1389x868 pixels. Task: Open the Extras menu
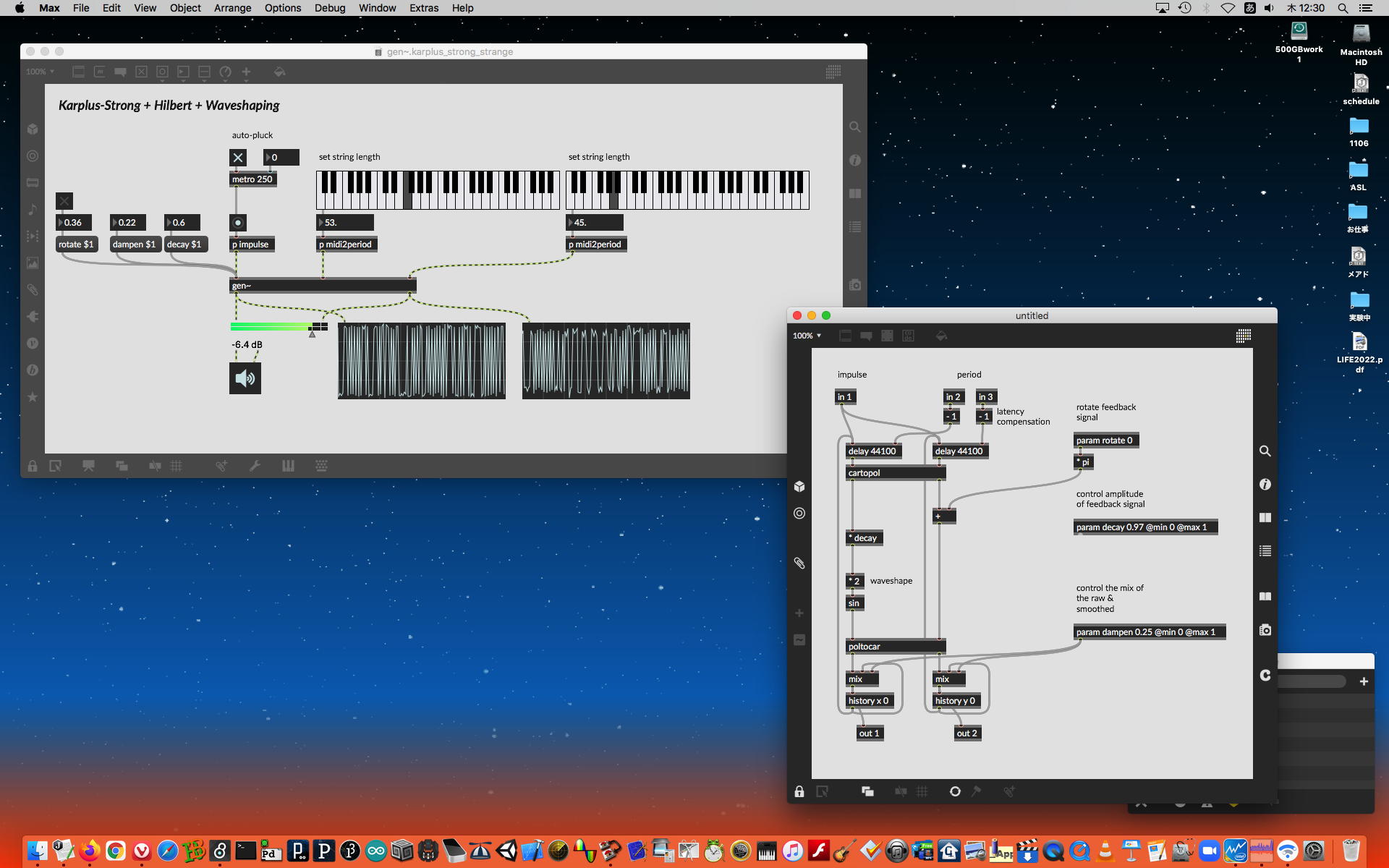[x=423, y=8]
